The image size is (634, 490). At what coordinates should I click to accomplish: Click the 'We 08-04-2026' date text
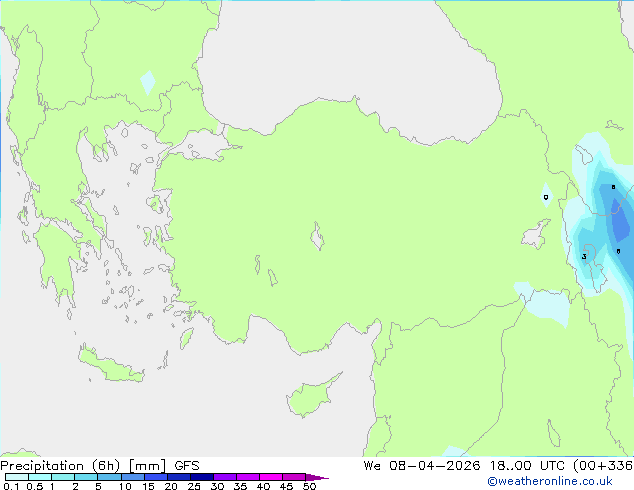pyautogui.click(x=422, y=466)
